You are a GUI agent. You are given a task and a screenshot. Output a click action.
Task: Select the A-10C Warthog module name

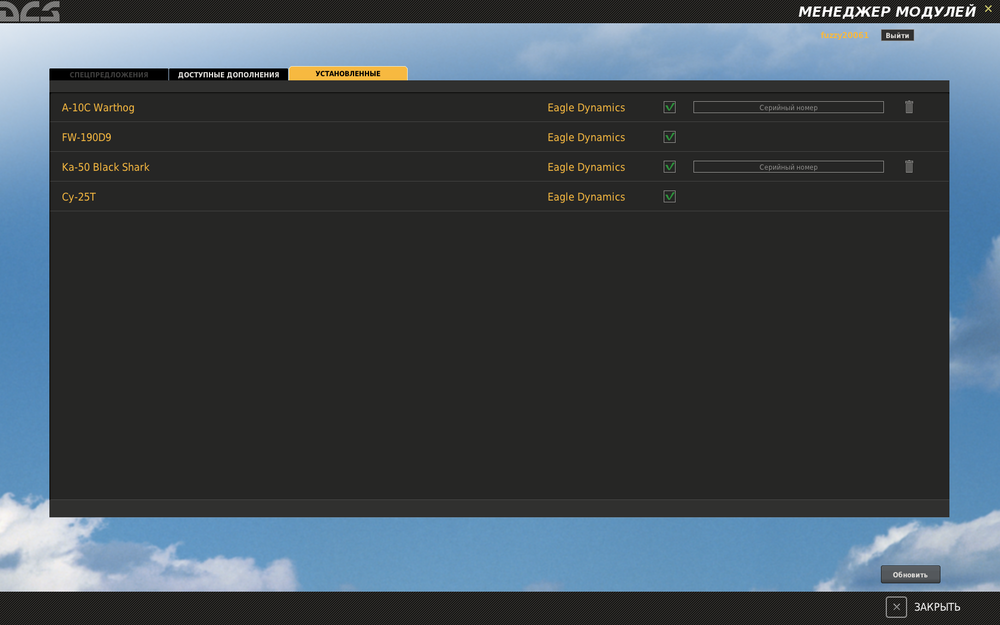pyautogui.click(x=98, y=108)
